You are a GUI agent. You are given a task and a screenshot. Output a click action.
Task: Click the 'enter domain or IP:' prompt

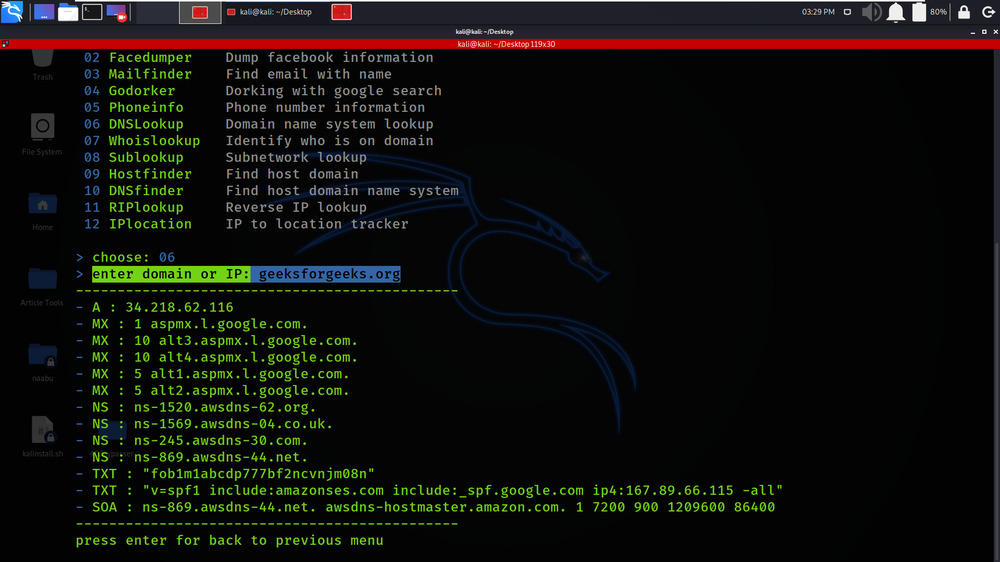pos(171,274)
